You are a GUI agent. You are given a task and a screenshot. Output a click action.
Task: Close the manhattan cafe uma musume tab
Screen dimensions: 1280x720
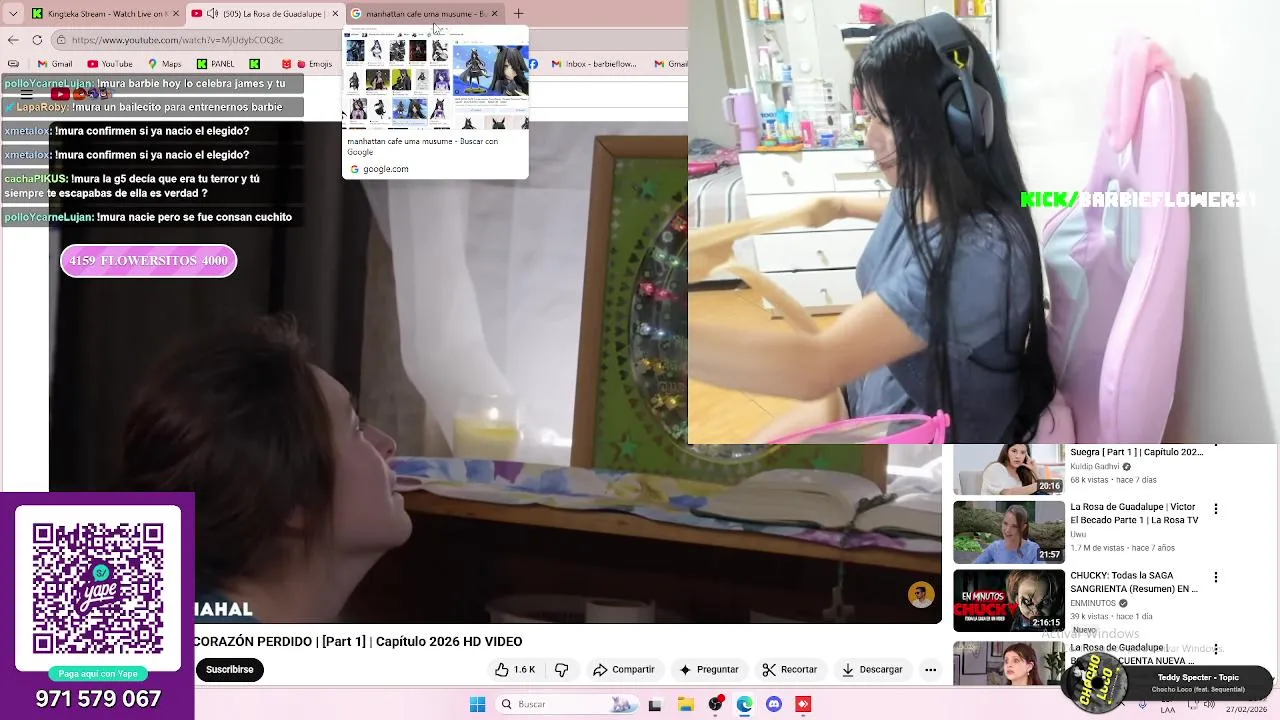pyautogui.click(x=494, y=14)
